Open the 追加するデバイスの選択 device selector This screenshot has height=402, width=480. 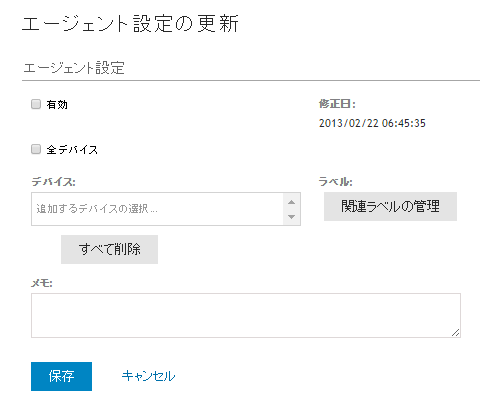coord(157,209)
